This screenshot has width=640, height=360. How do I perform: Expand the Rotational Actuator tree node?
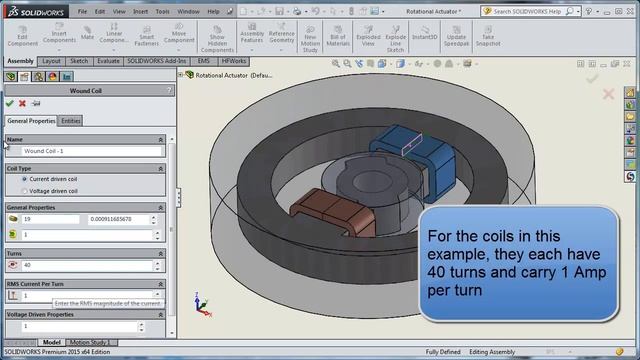click(180, 75)
